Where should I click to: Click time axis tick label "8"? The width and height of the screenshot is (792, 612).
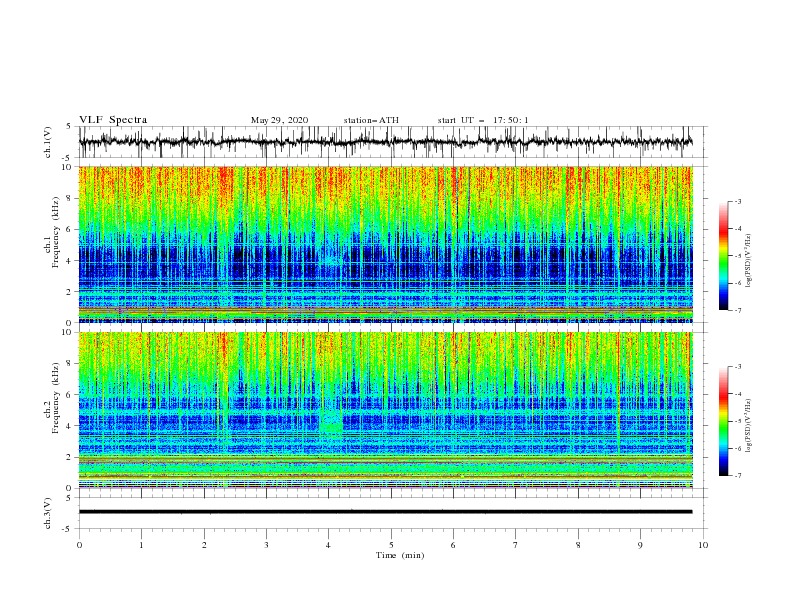[578, 545]
